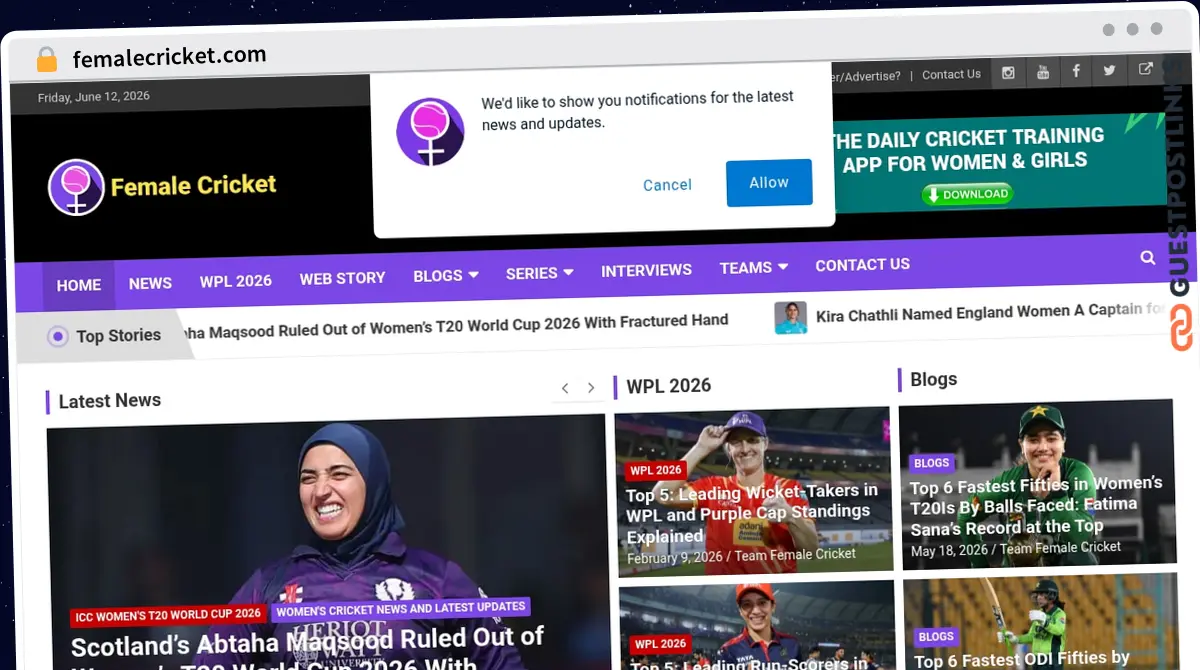Click the WPL 2026 section heading
1200x670 pixels.
[x=668, y=386]
